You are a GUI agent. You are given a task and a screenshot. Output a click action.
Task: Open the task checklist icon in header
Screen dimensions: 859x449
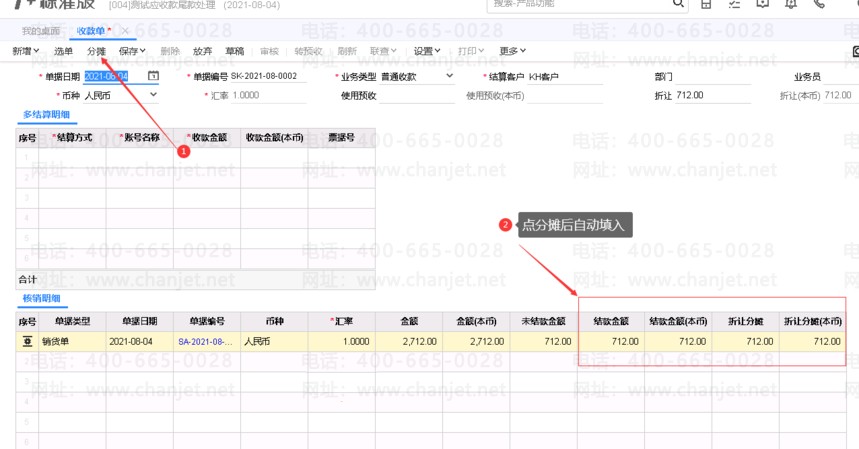(735, 3)
